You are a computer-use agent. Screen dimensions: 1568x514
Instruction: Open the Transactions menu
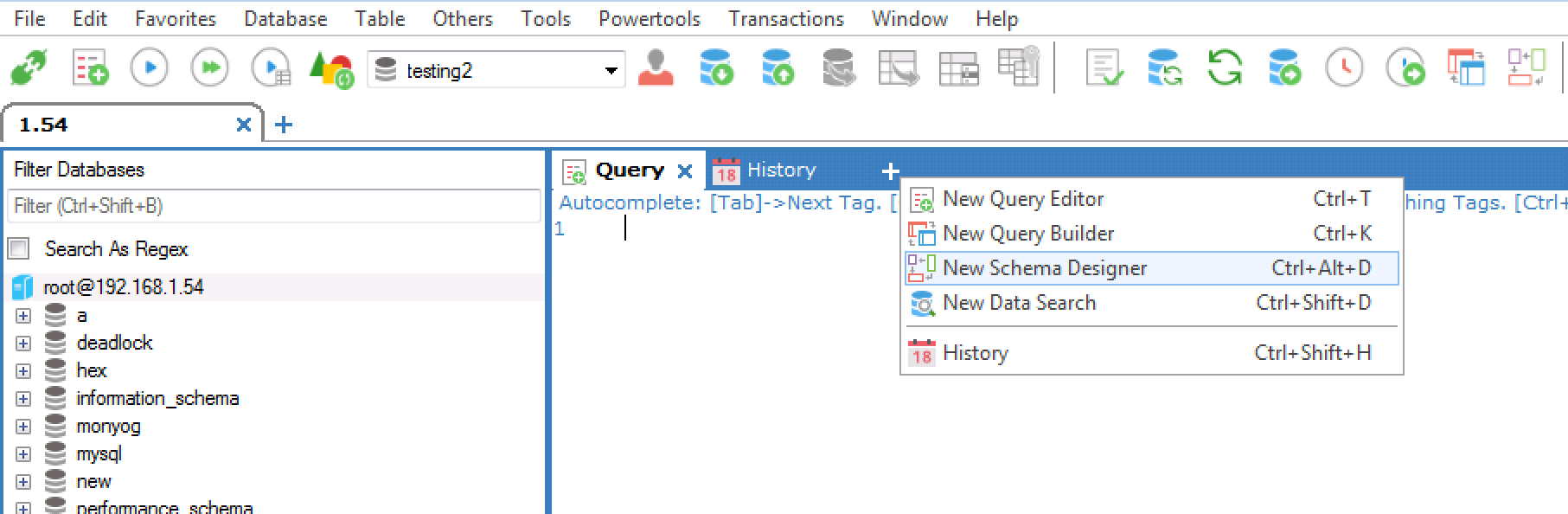tap(786, 18)
